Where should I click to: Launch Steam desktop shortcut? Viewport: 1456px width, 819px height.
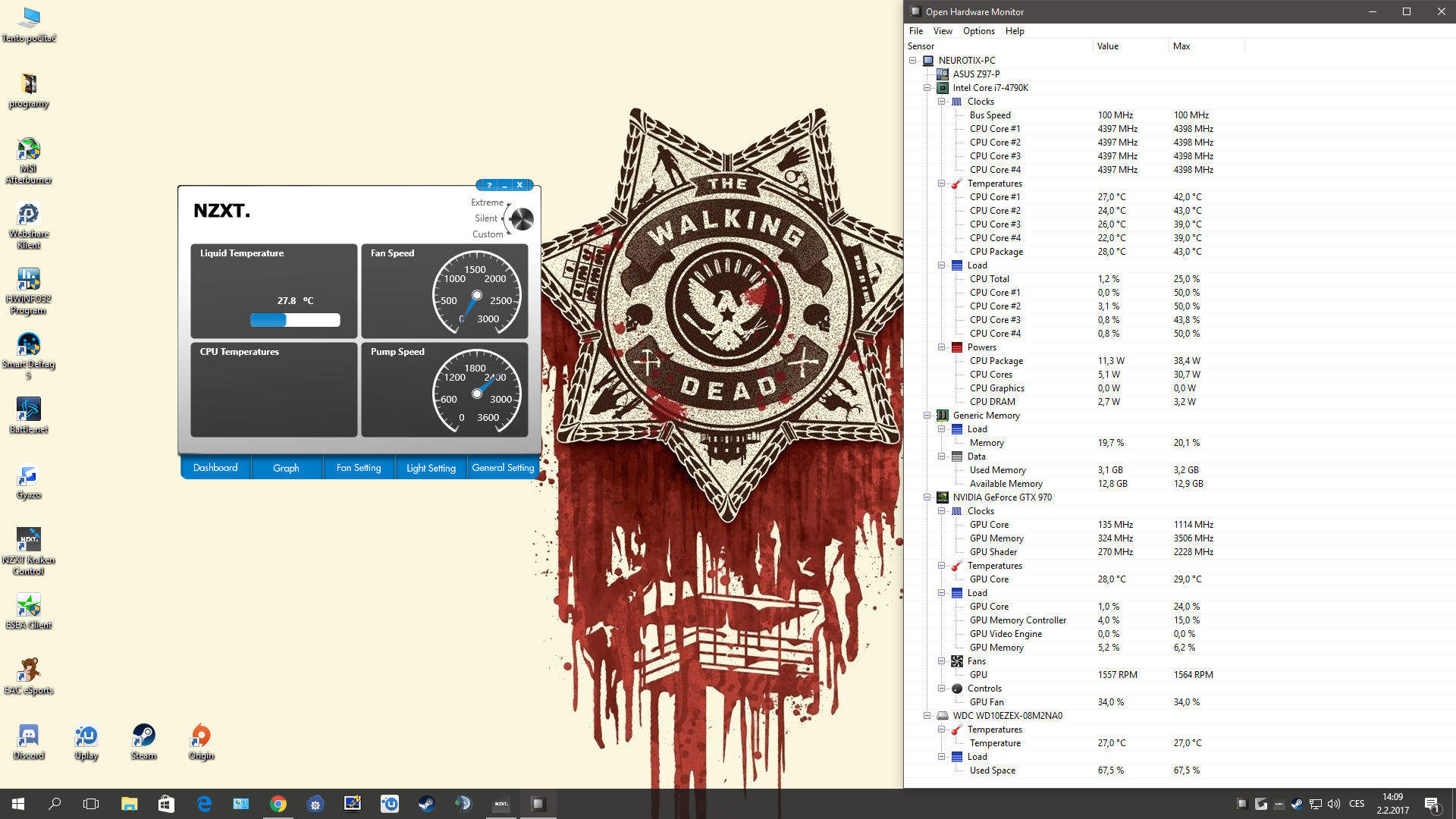coord(144,742)
